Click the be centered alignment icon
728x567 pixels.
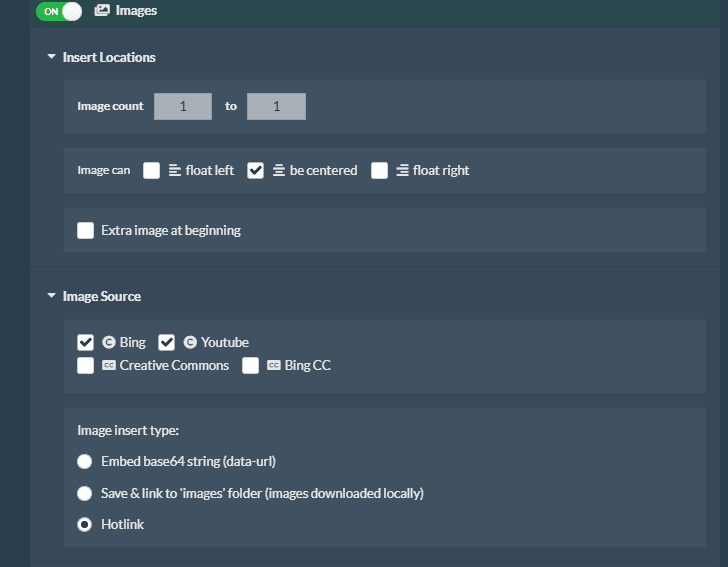[279, 170]
